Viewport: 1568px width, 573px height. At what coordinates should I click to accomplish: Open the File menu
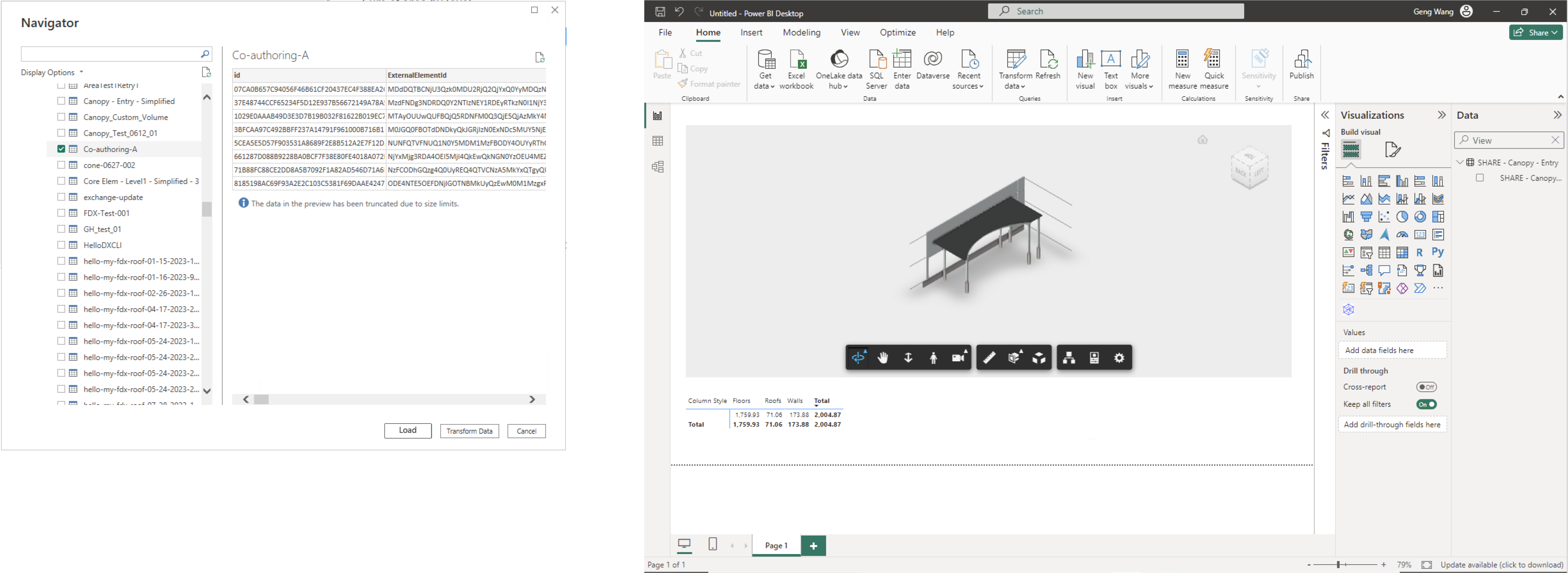[x=665, y=32]
